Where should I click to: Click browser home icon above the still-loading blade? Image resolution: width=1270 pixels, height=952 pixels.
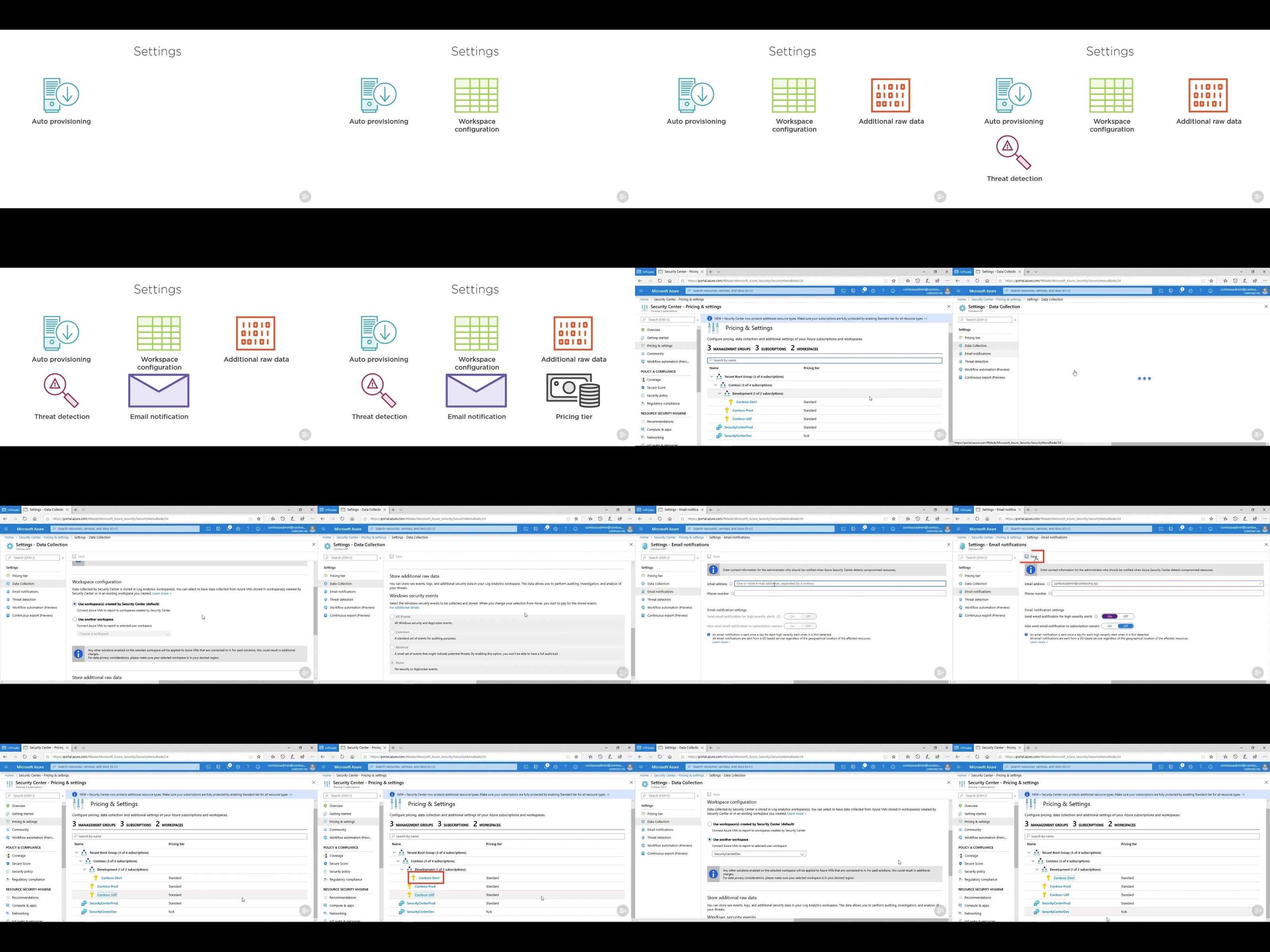coord(987,280)
